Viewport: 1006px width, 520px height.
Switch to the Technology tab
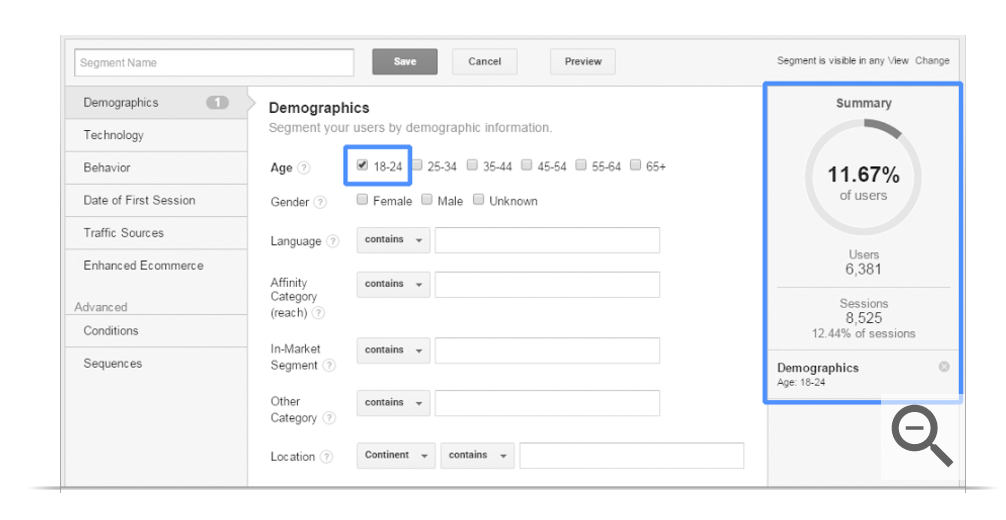tap(114, 135)
